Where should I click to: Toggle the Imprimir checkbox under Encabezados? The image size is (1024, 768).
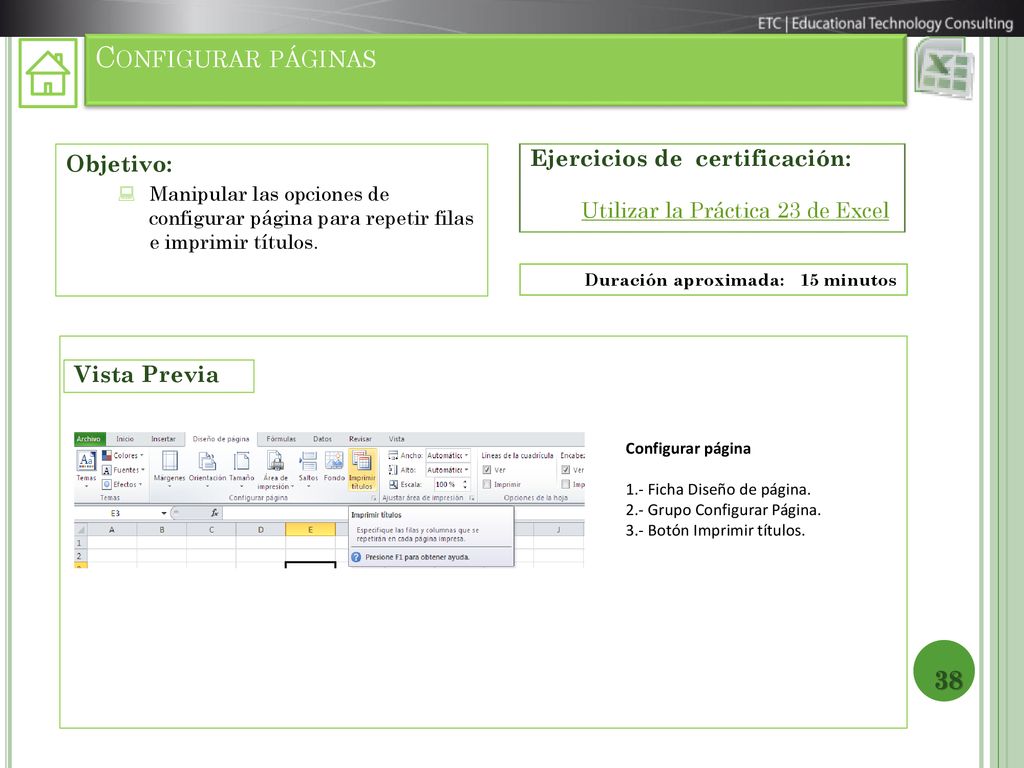(566, 484)
